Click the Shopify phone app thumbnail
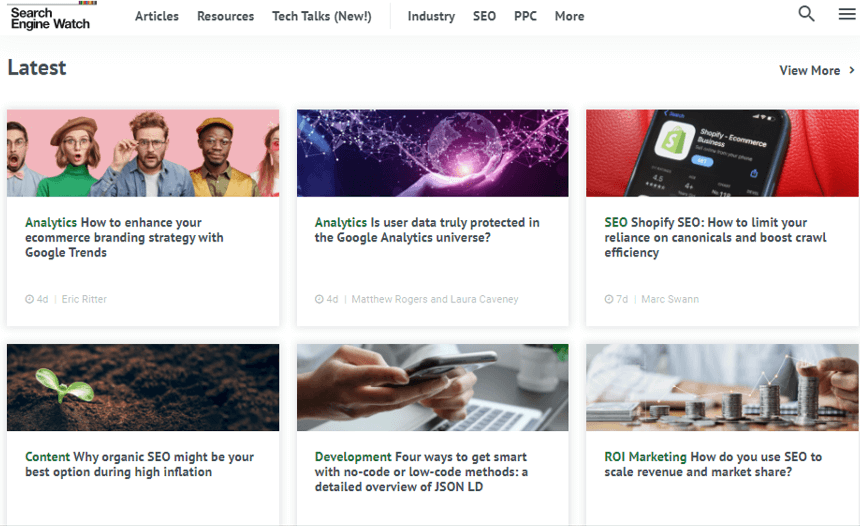 tap(723, 153)
